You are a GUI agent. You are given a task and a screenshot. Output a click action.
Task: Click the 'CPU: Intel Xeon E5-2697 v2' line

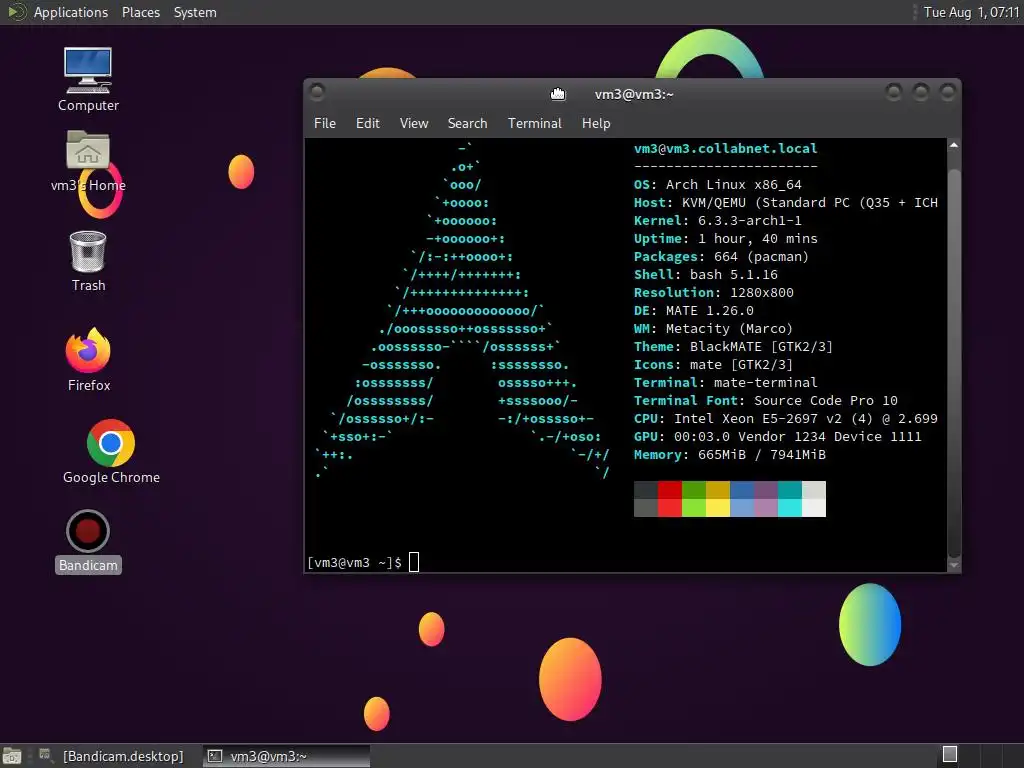[x=786, y=419]
